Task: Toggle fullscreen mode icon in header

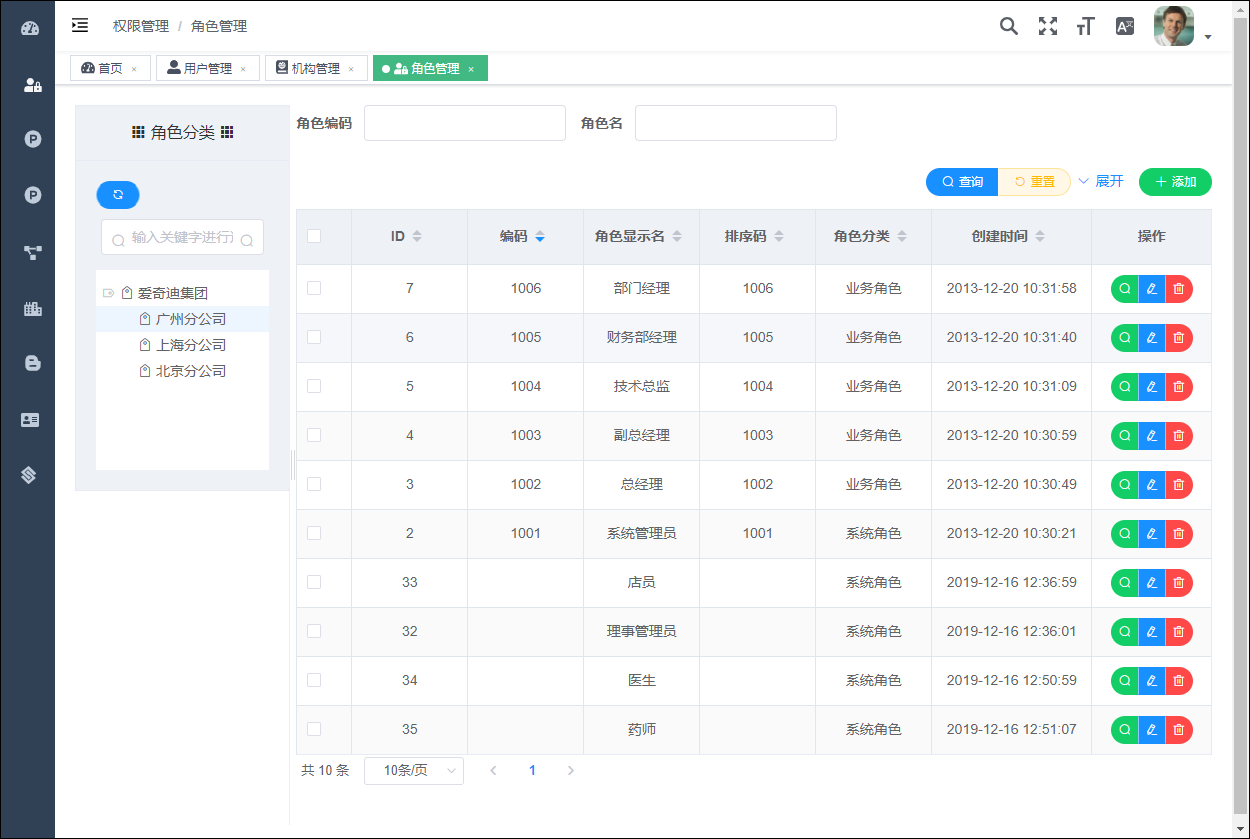Action: pyautogui.click(x=1047, y=26)
